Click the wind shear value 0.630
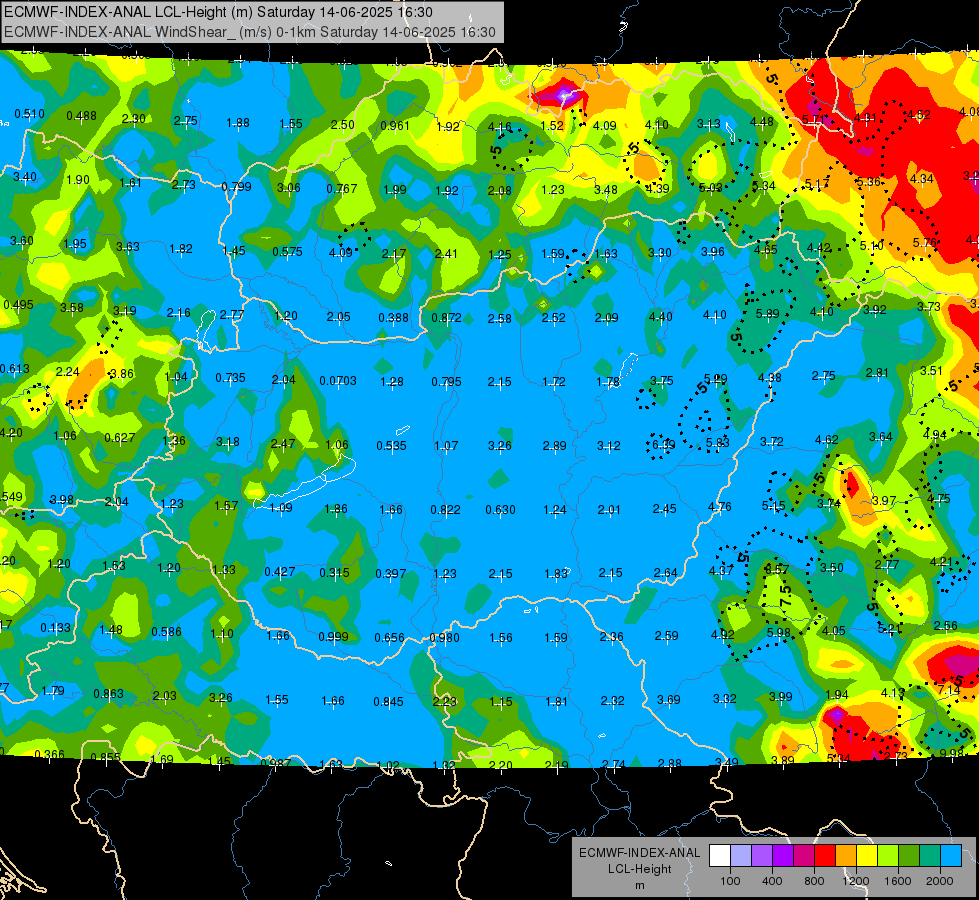979x900 pixels. (501, 509)
